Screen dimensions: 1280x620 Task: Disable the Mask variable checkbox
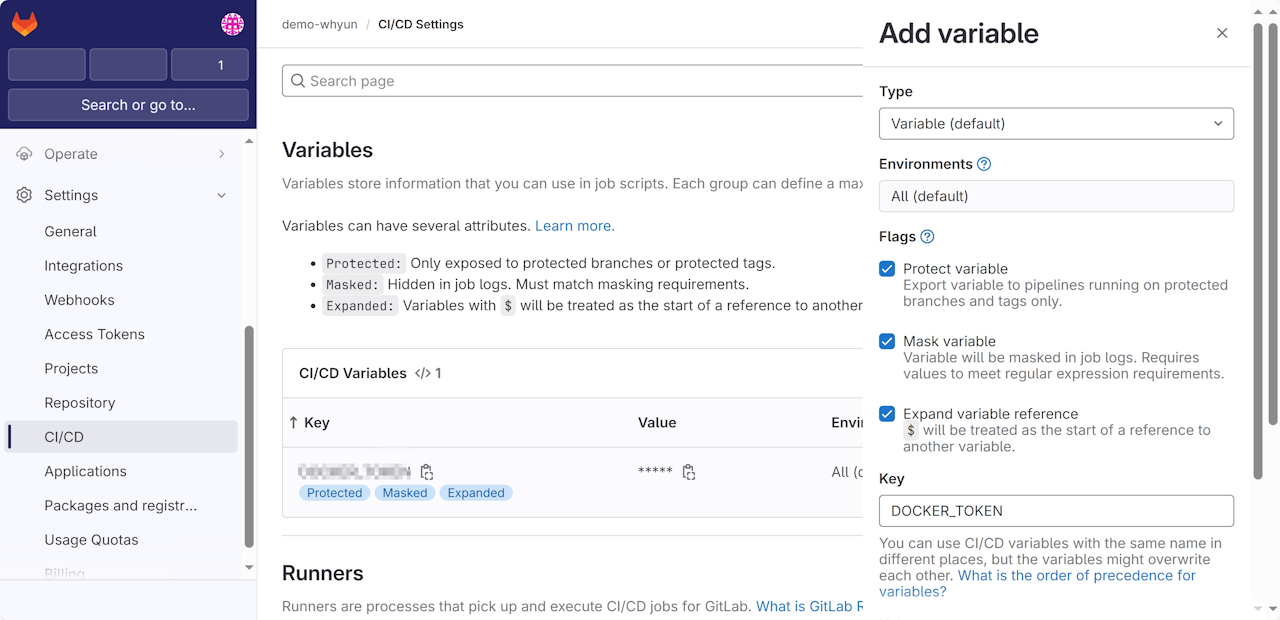(x=887, y=341)
